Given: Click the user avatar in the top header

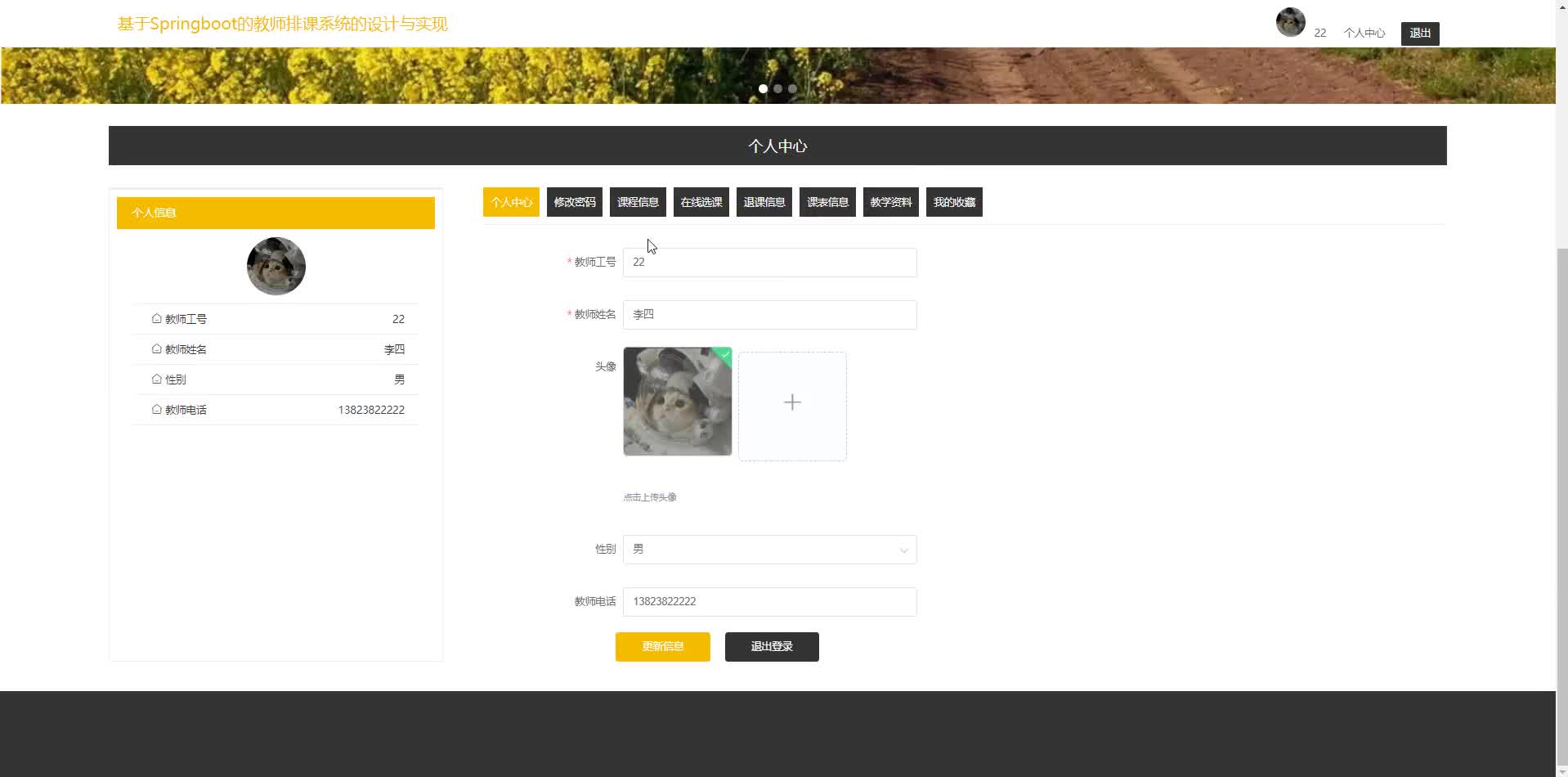Looking at the screenshot, I should pos(1290,22).
